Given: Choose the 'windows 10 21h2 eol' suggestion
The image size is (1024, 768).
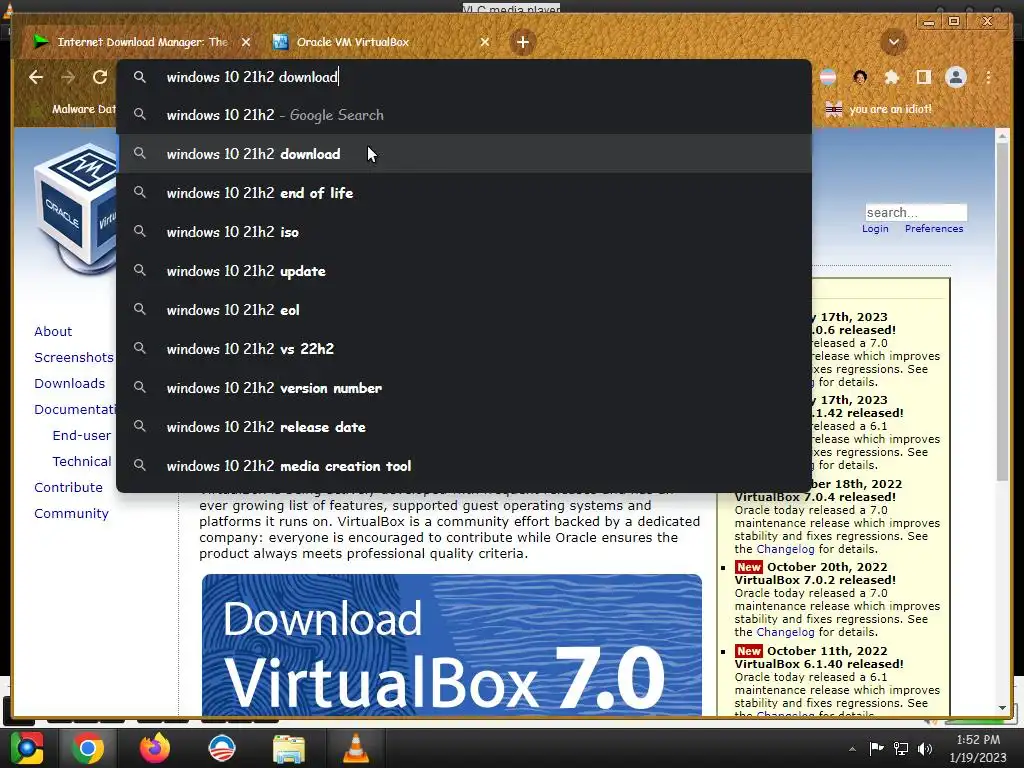Looking at the screenshot, I should (464, 310).
